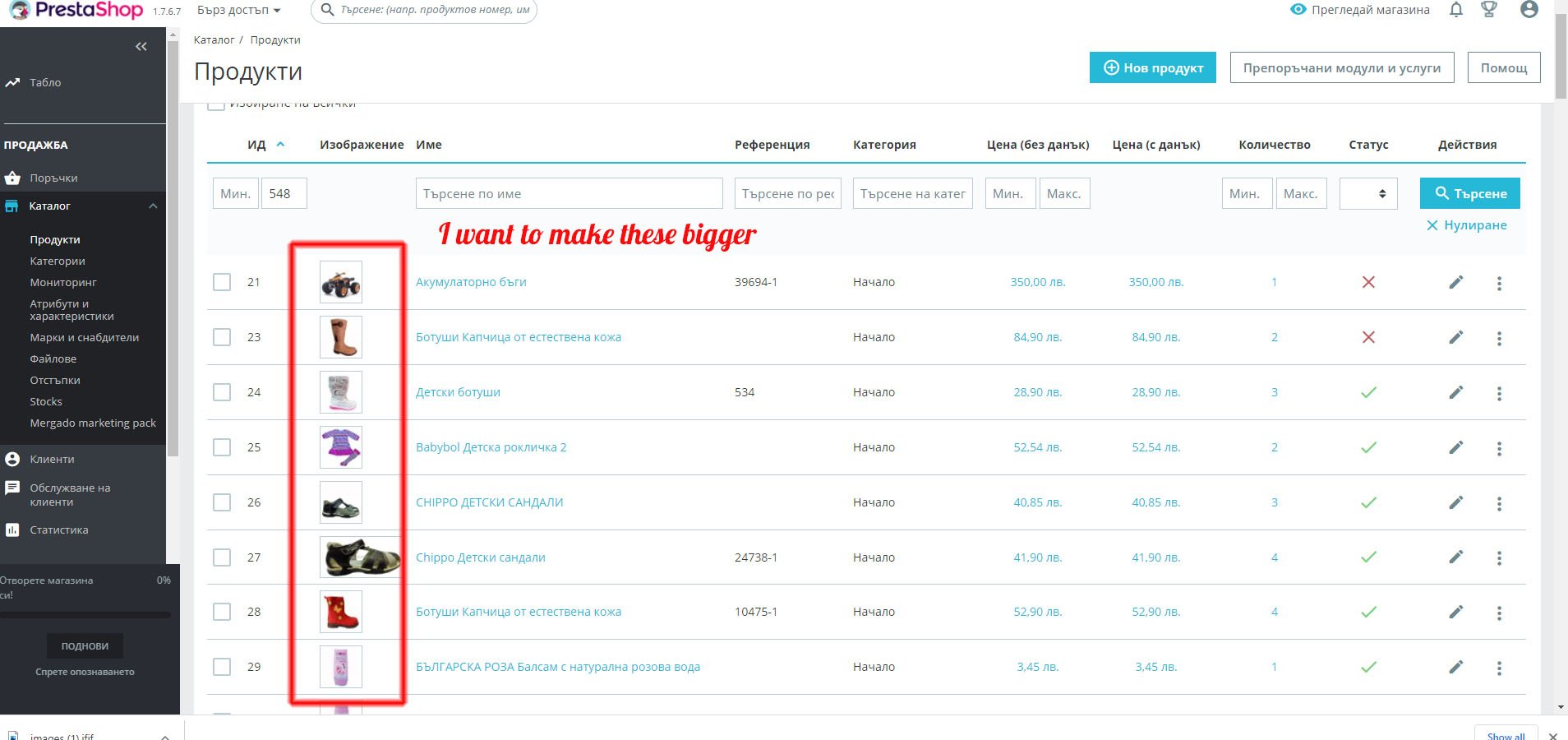Click the pencil edit icon for product 21
Viewport: 1568px width, 740px height.
(1455, 282)
